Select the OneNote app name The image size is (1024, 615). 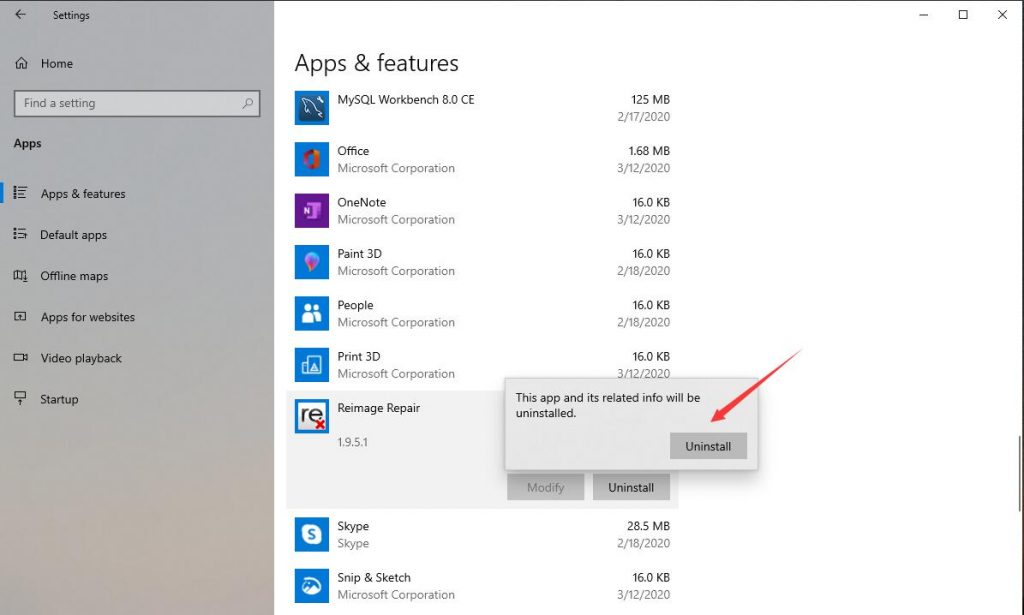click(361, 202)
